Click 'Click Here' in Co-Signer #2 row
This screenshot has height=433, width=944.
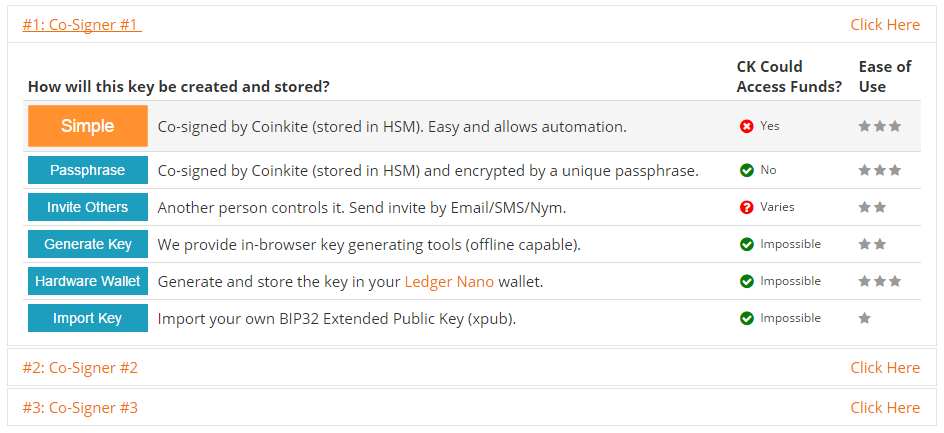pos(885,367)
